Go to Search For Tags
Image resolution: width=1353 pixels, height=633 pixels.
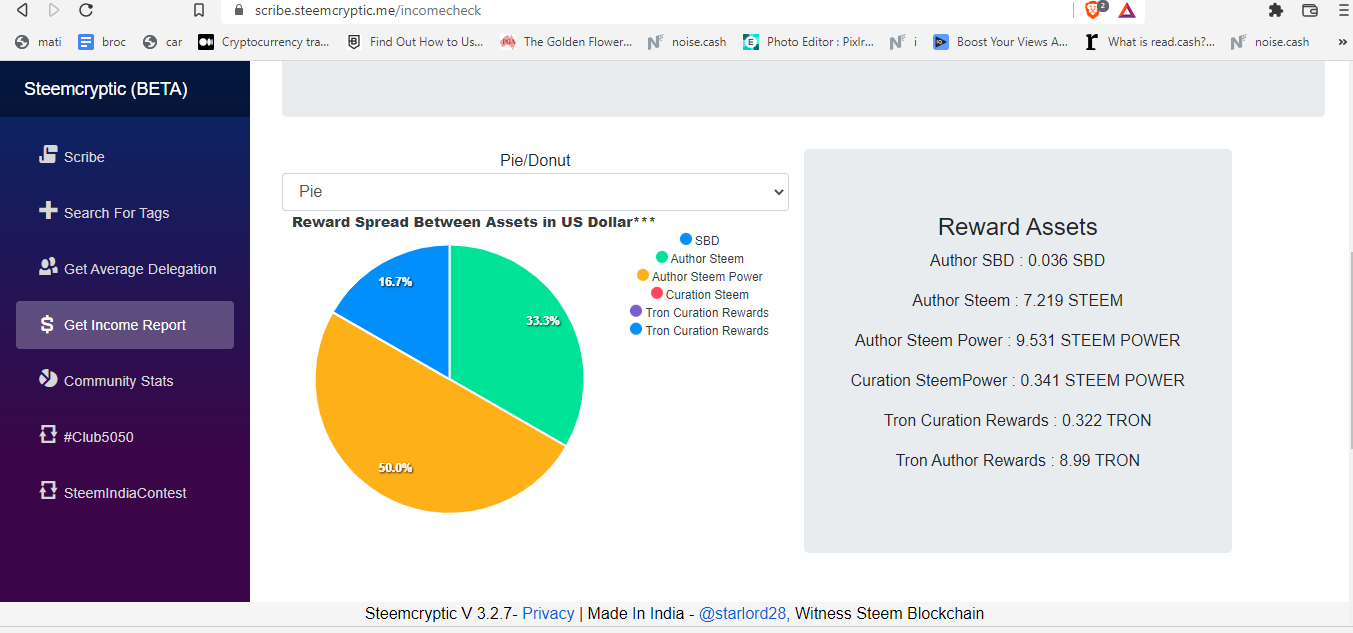(x=125, y=212)
